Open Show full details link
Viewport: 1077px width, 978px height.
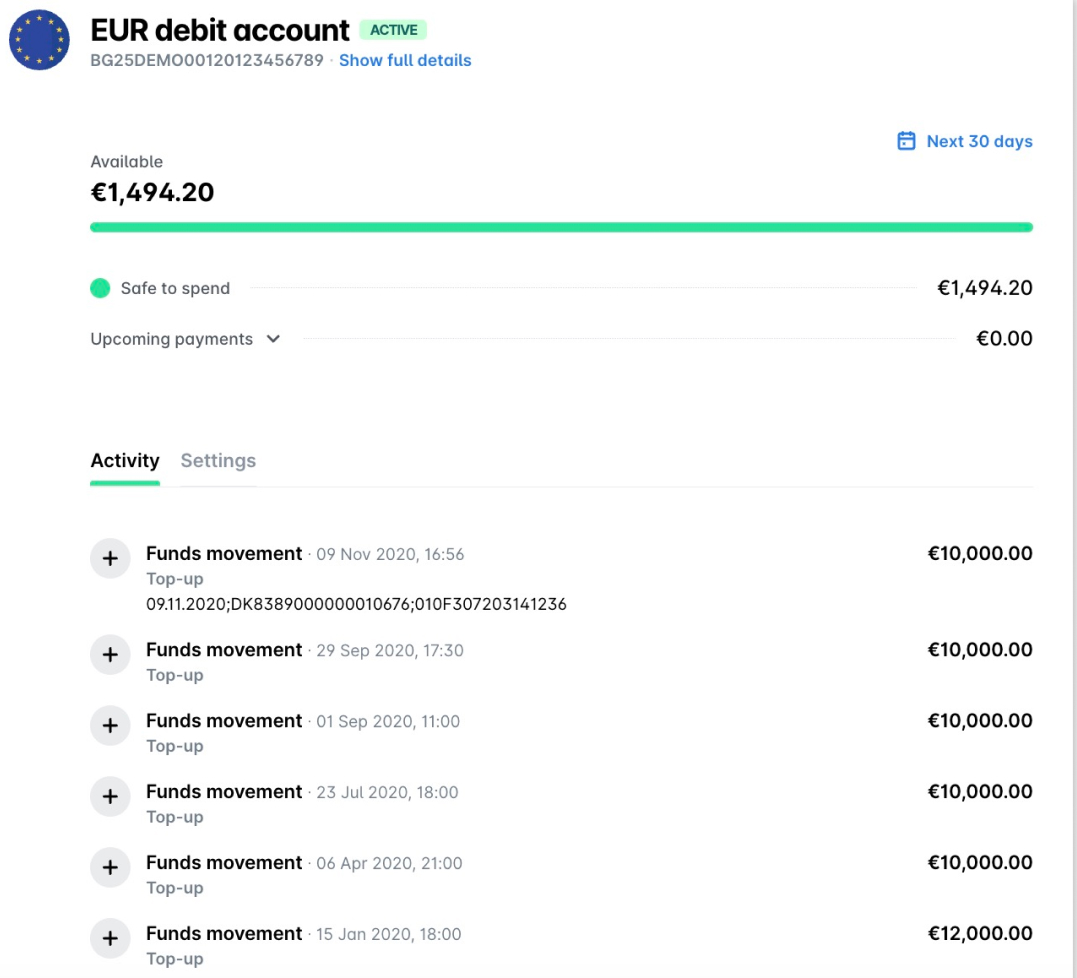pyautogui.click(x=404, y=60)
